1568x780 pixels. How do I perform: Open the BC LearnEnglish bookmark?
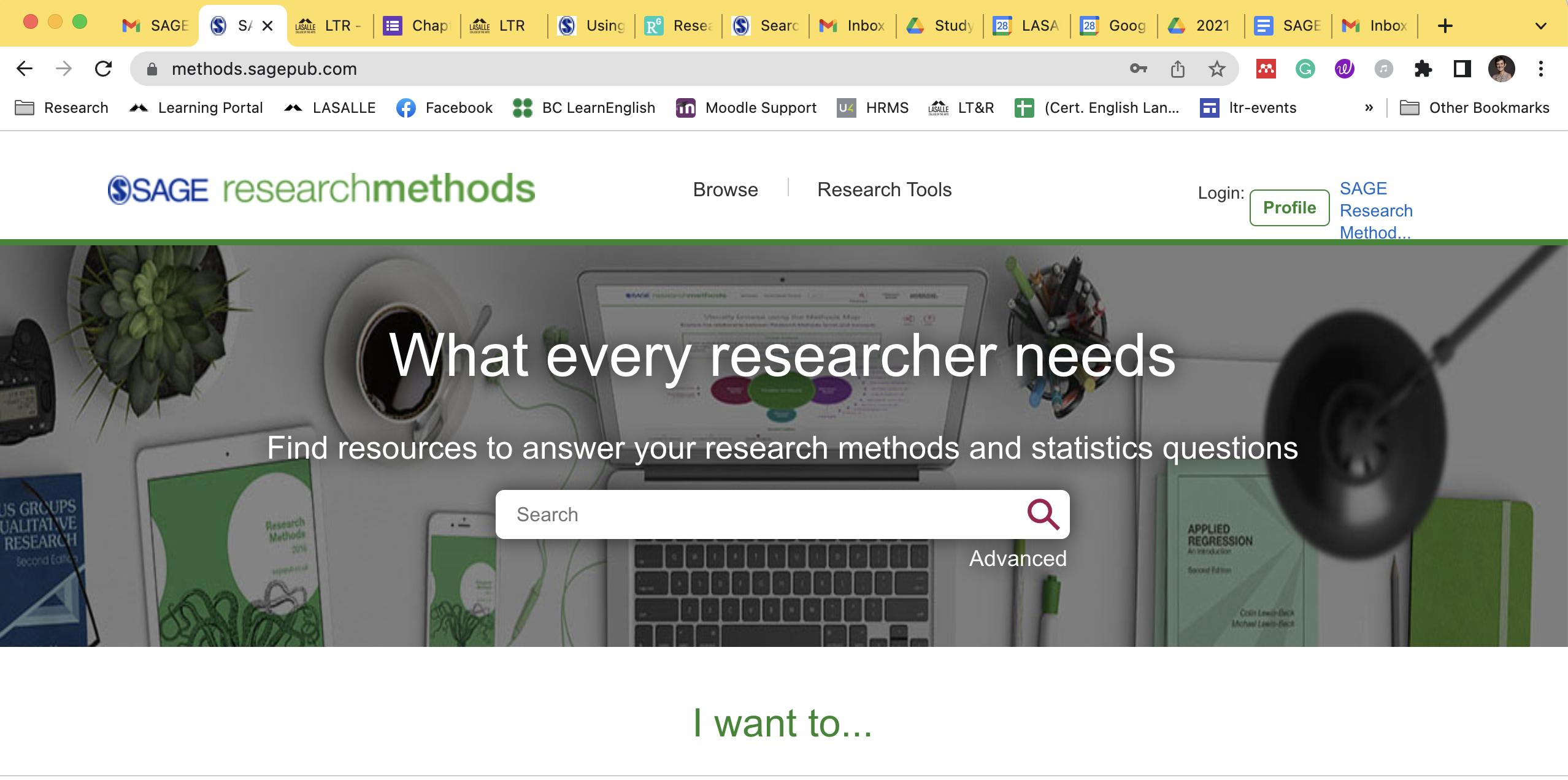[584, 108]
